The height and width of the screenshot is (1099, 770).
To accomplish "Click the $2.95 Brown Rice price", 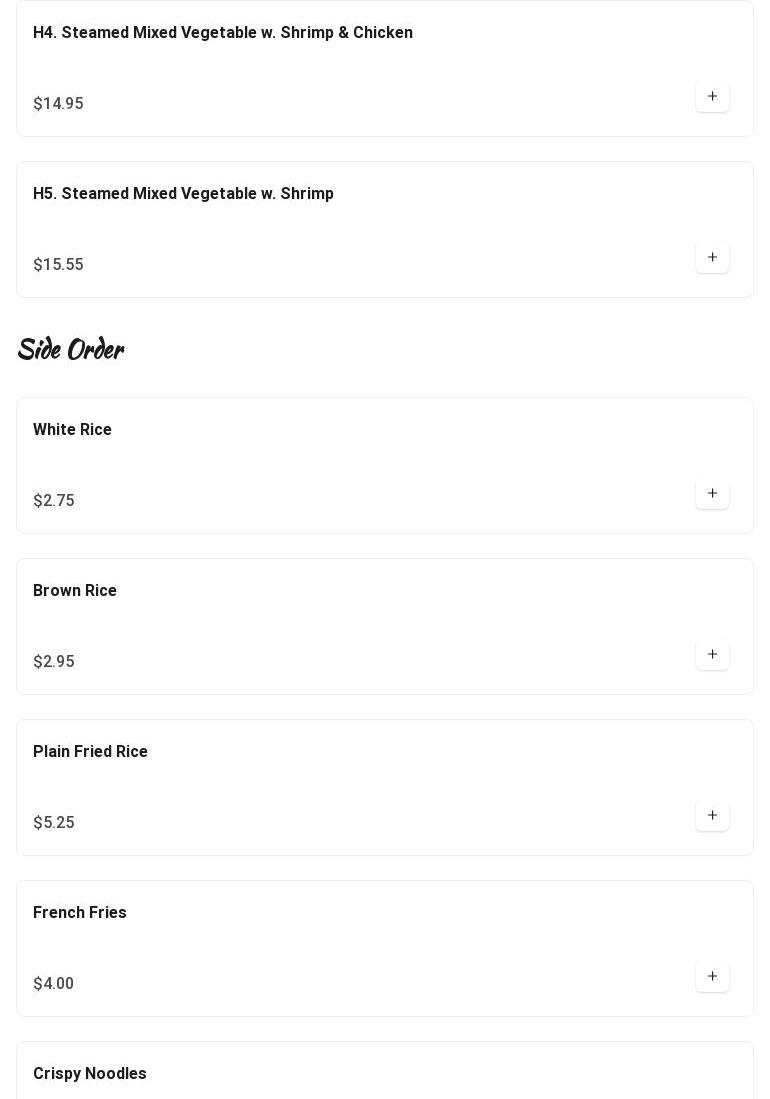I will (54, 662).
